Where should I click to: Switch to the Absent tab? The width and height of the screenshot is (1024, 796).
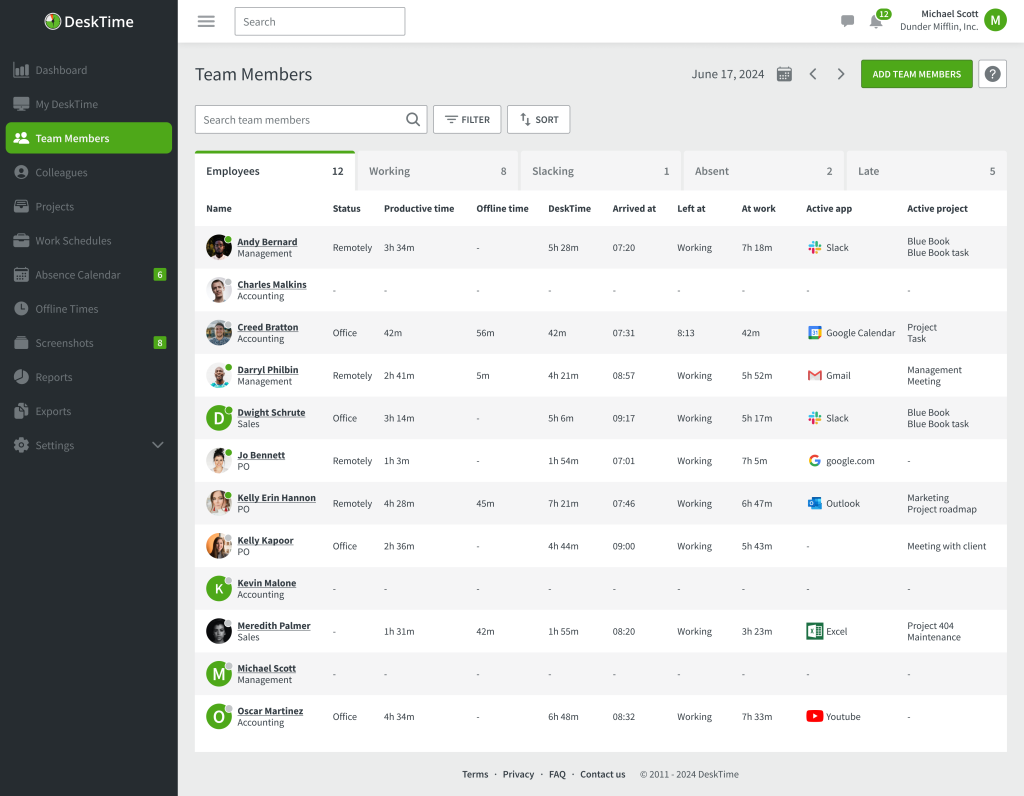(x=712, y=170)
